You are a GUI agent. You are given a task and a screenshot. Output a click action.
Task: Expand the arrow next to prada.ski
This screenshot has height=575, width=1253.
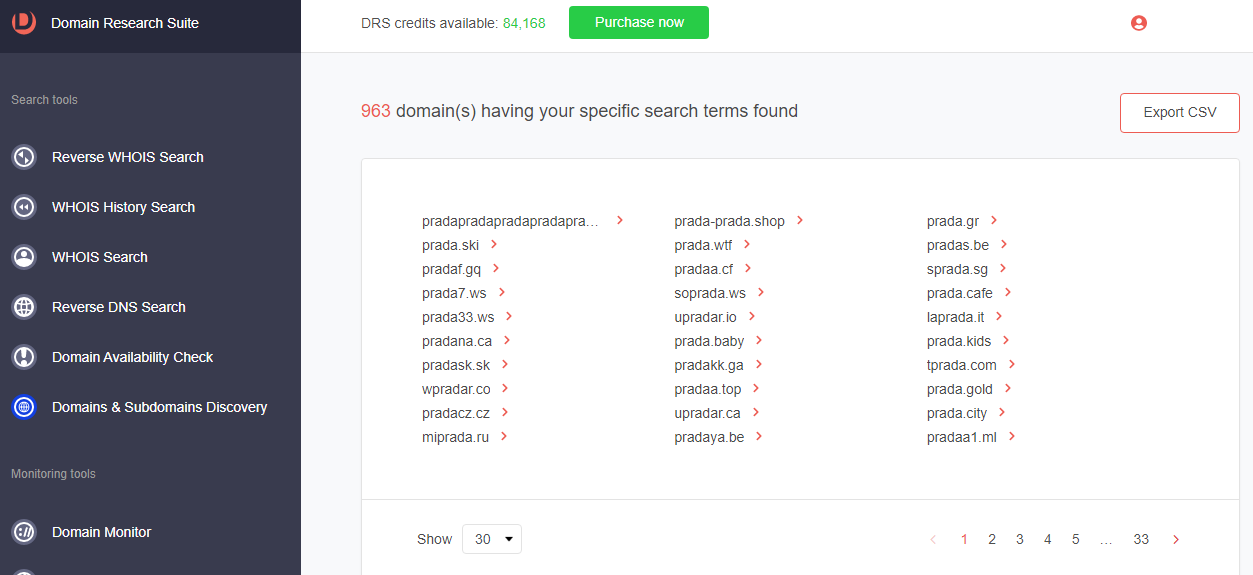494,244
